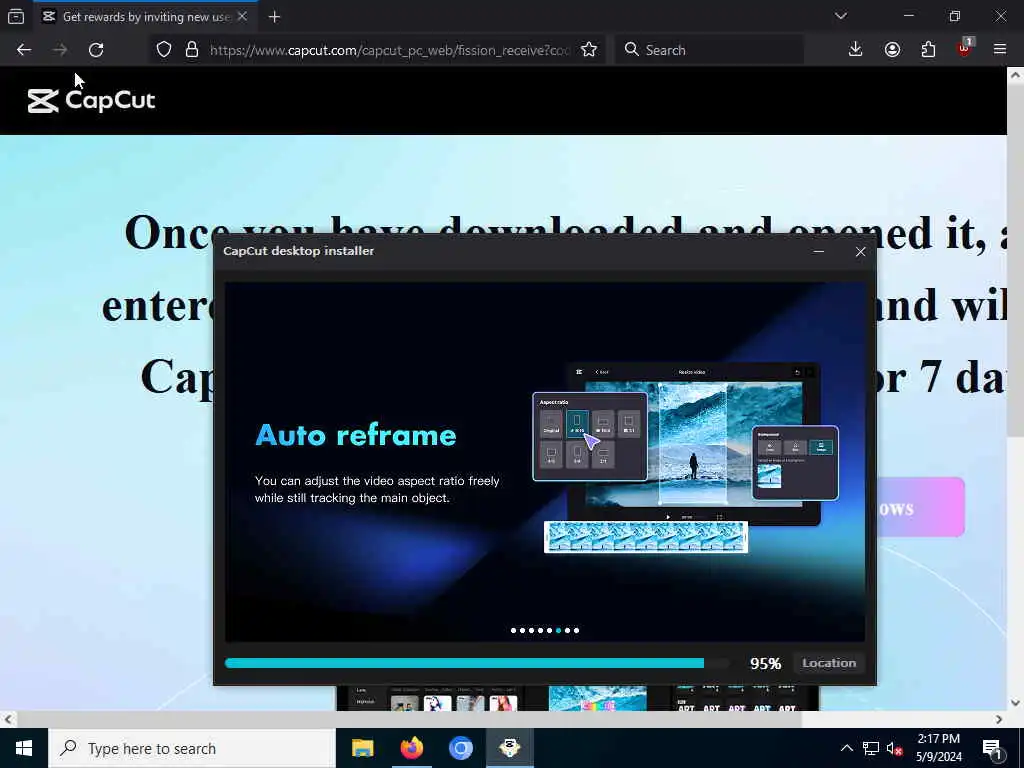The image size is (1024, 768).
Task: Open the clock showing 2:17 PM
Action: (x=938, y=748)
